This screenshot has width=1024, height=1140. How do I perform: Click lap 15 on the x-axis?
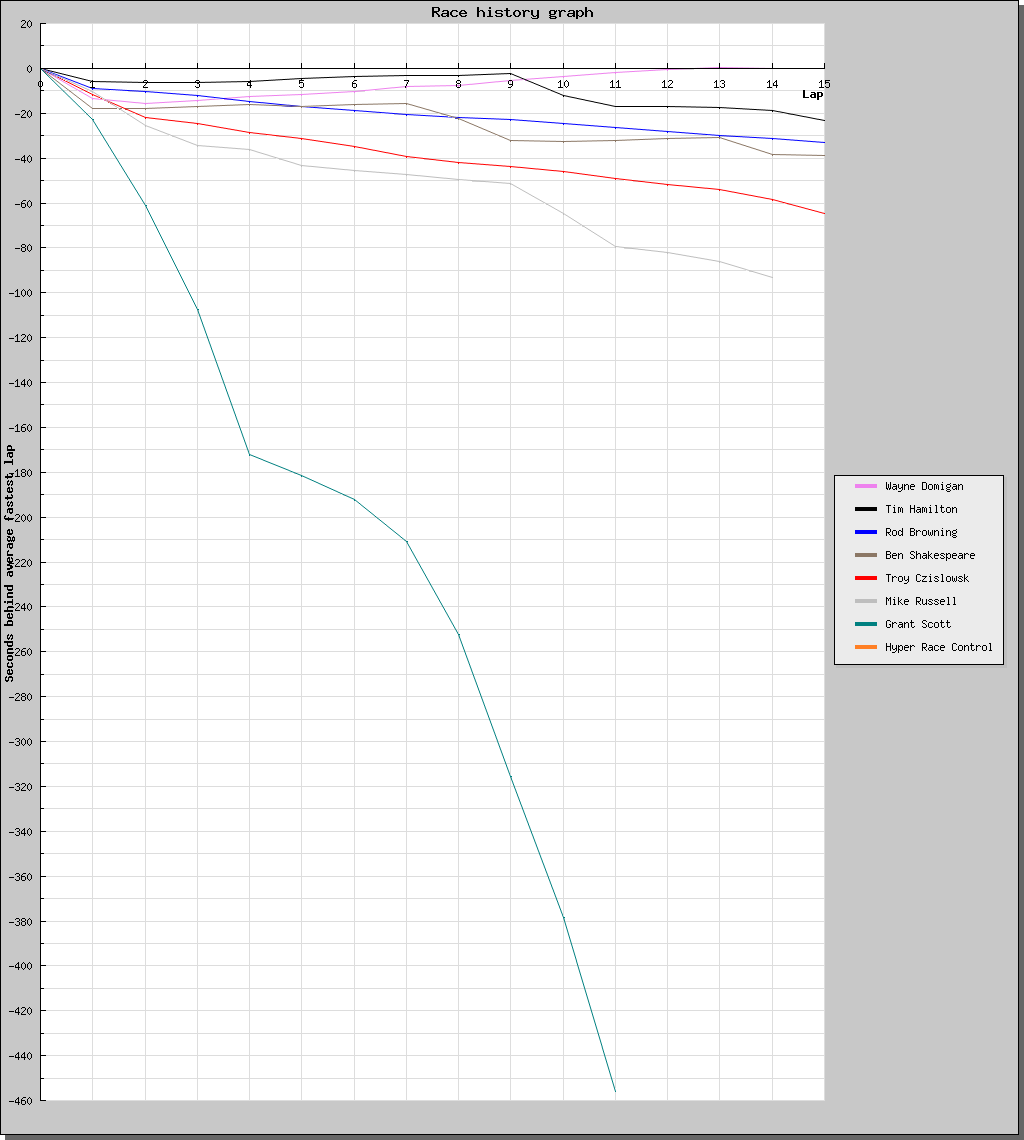click(x=824, y=84)
